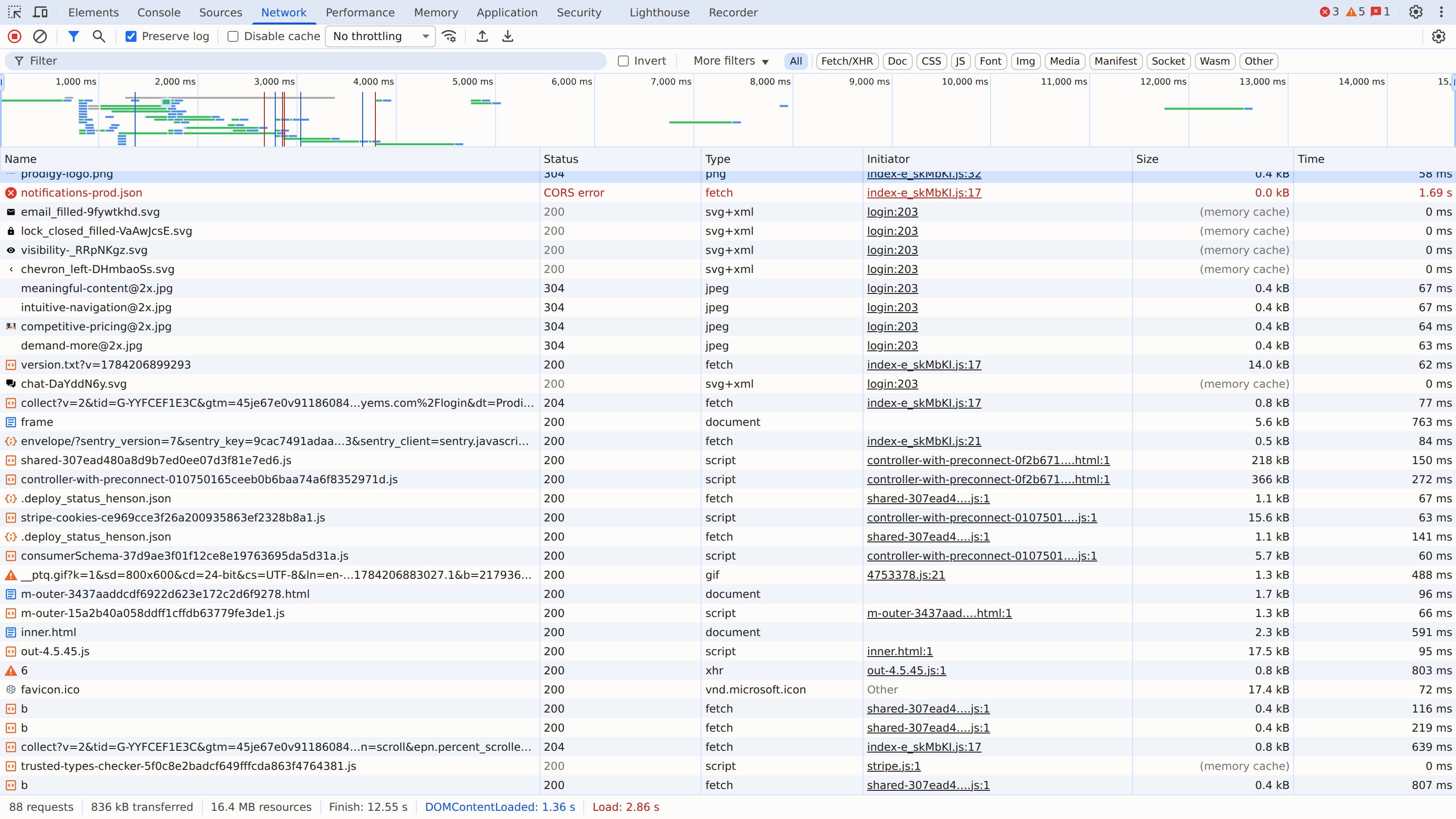Toggle the Font type filter
Screen dimensions: 1456x819
pos(990,61)
